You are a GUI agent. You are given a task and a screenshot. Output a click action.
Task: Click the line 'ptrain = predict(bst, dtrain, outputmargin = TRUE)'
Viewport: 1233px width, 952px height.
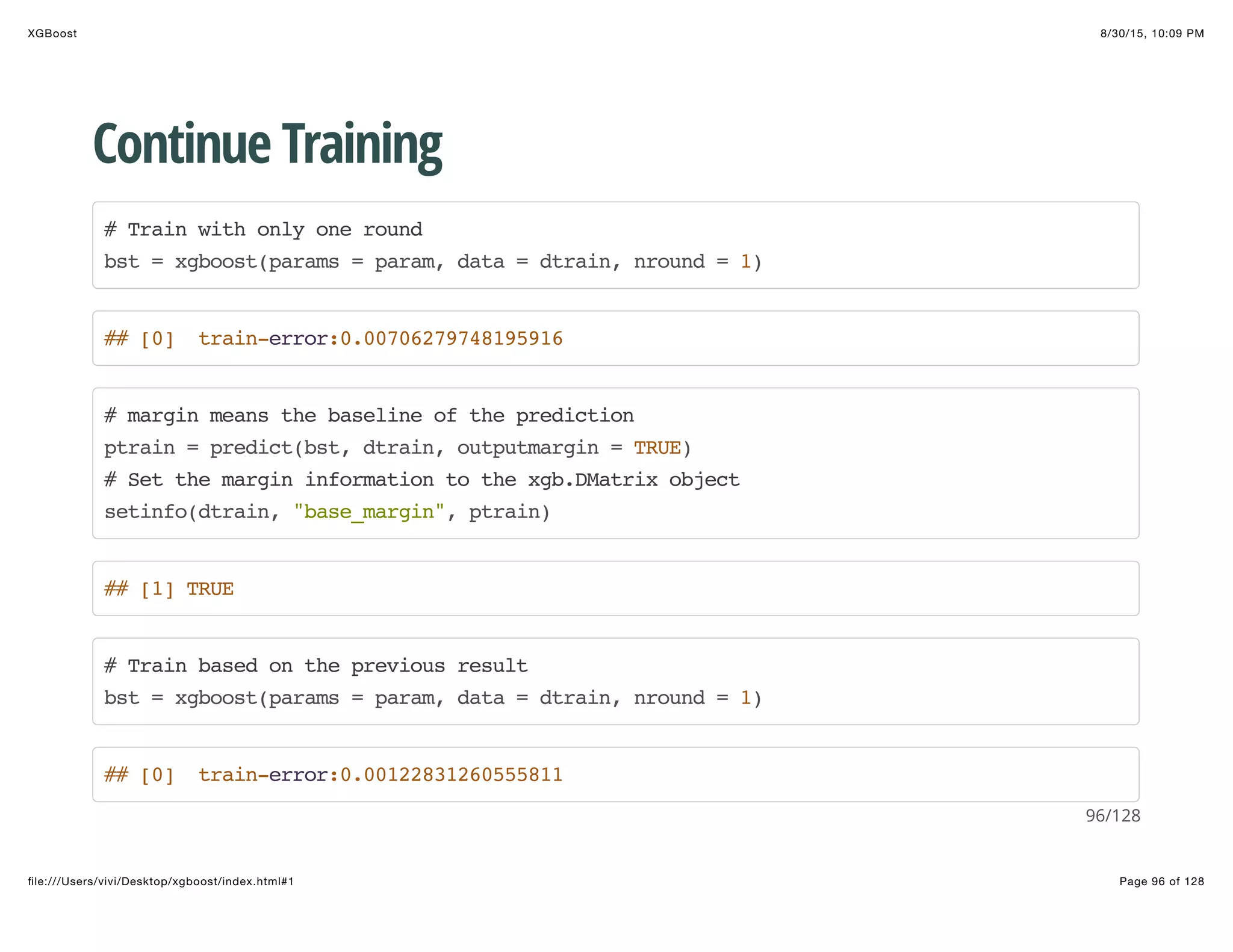point(398,448)
